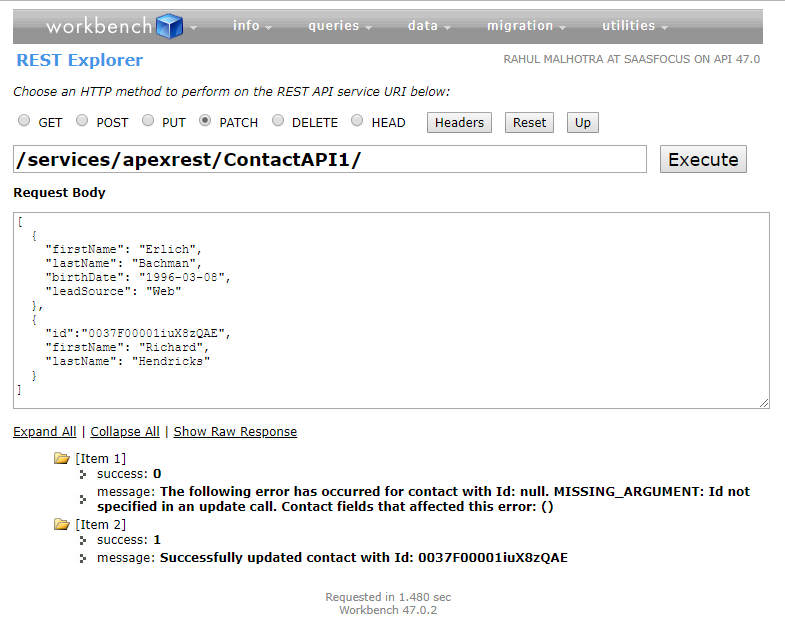Viewport: 785px width, 625px height.
Task: Click bullet icon beside 'Successfully updated contact' message
Action: pyautogui.click(x=83, y=558)
